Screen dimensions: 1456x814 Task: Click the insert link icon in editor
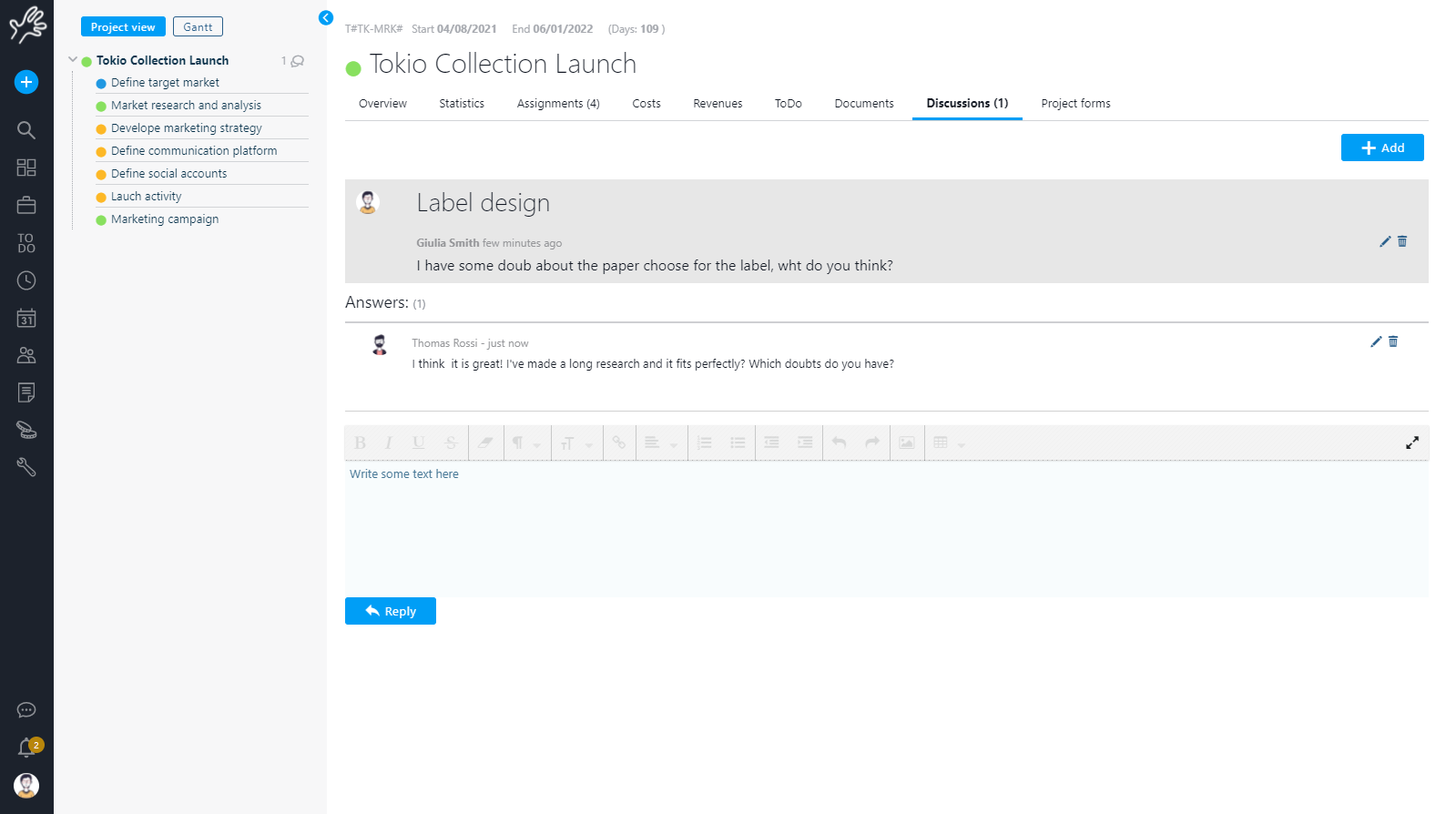coord(618,443)
